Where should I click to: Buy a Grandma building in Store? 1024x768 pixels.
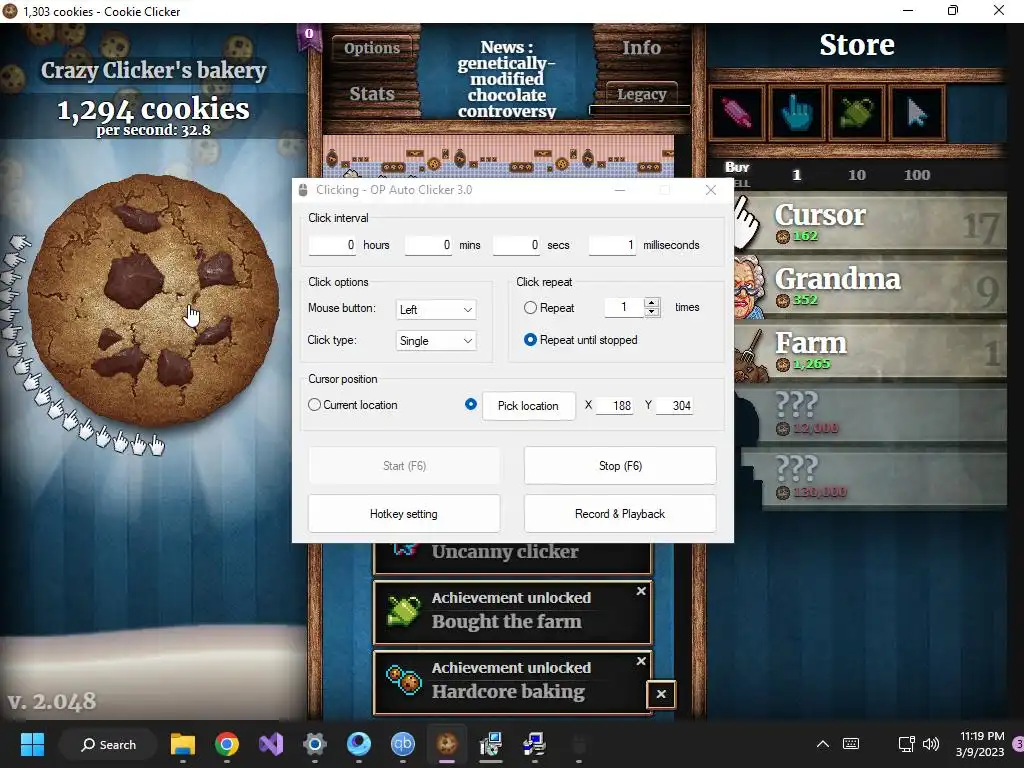coord(870,287)
